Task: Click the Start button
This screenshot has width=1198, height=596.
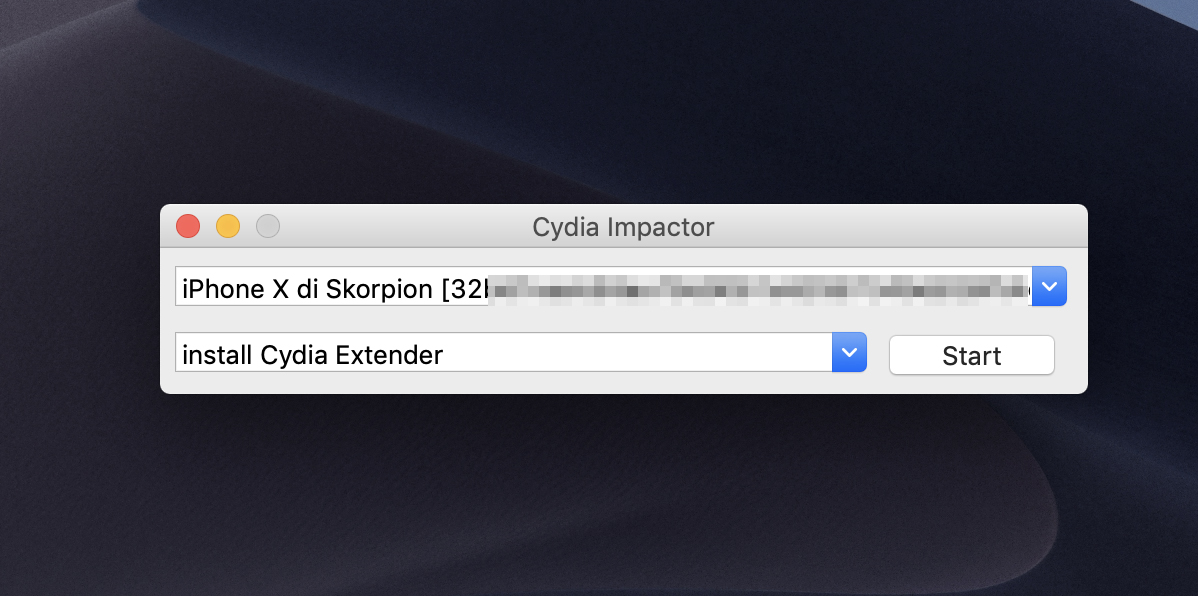Action: (971, 356)
